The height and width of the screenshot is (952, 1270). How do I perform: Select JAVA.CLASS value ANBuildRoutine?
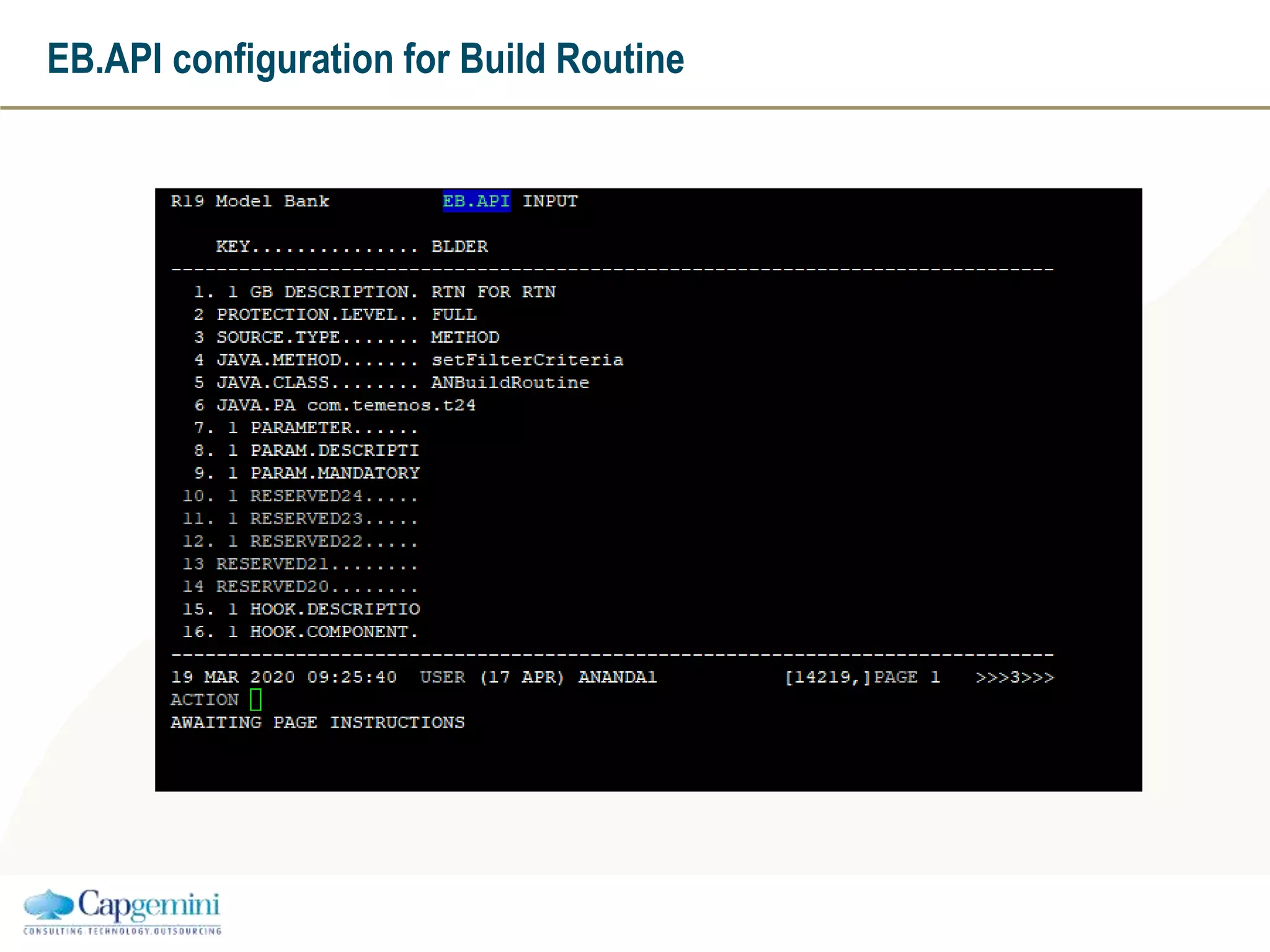510,382
